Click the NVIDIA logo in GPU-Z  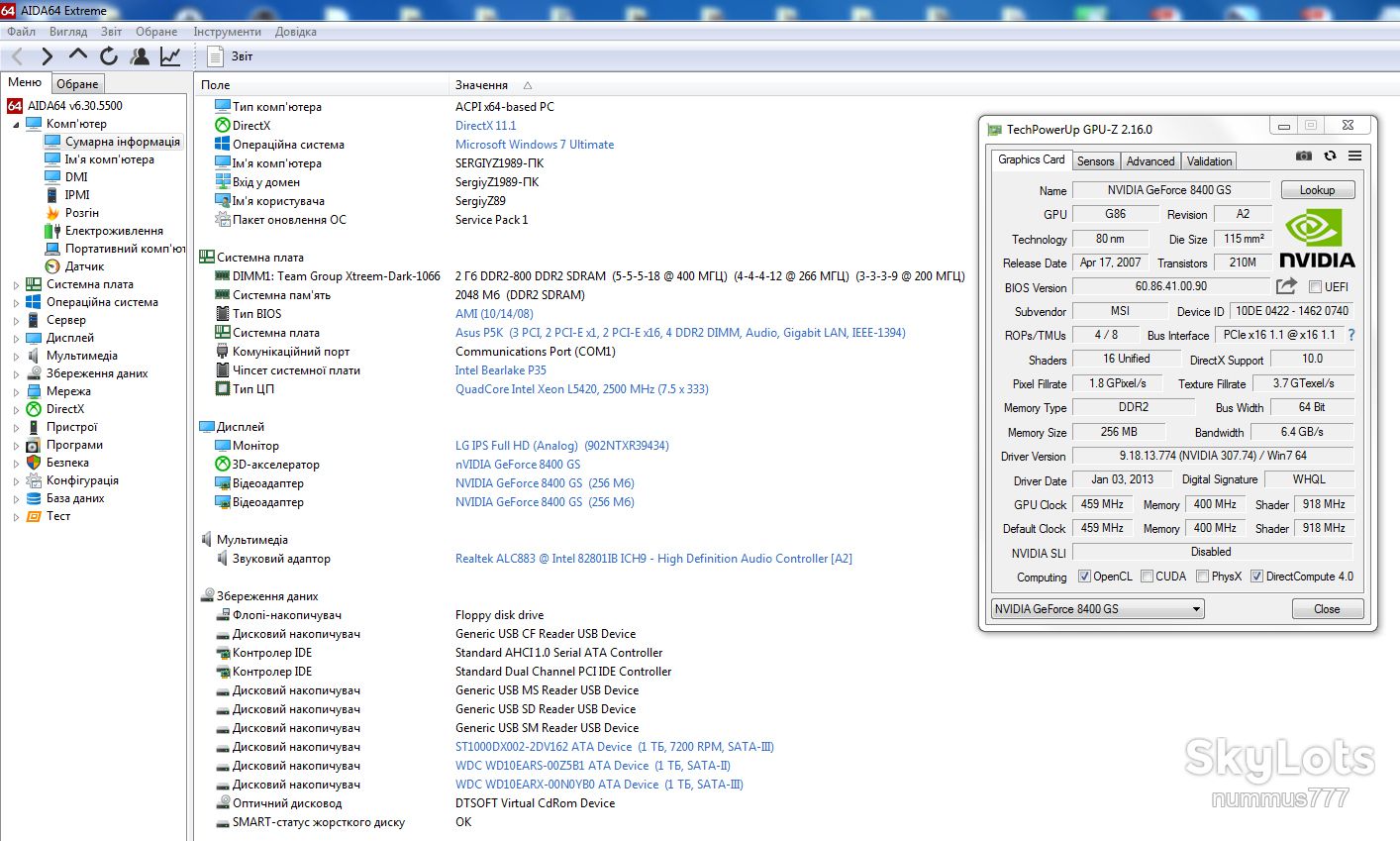tap(1317, 239)
